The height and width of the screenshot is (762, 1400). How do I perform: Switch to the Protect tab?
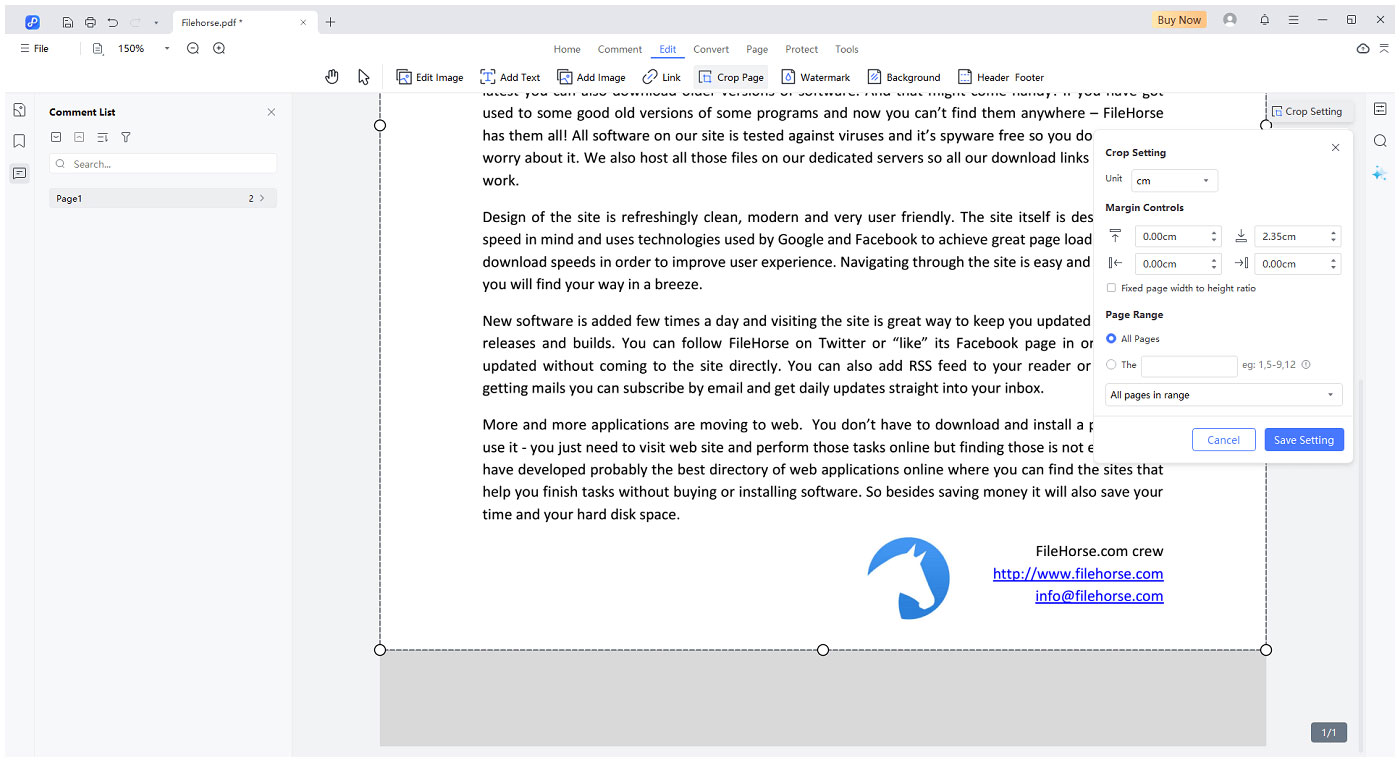coord(802,49)
